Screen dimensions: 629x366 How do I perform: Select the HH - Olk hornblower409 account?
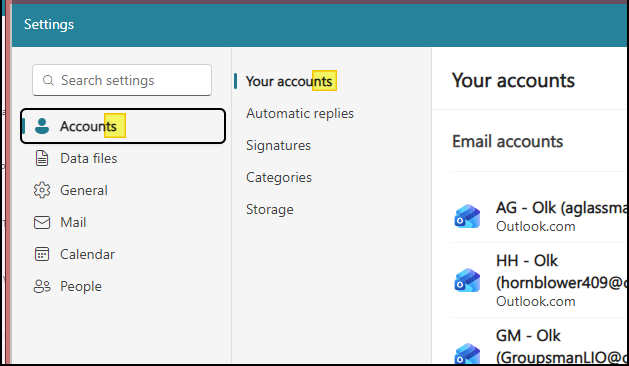540,280
